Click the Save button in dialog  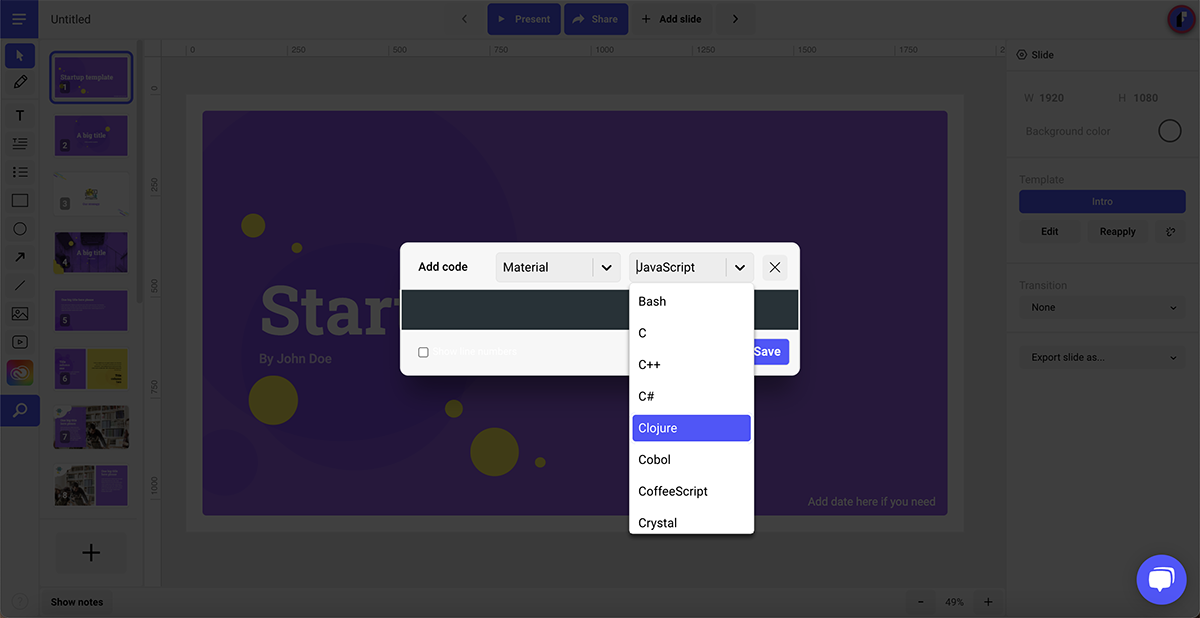(x=768, y=352)
